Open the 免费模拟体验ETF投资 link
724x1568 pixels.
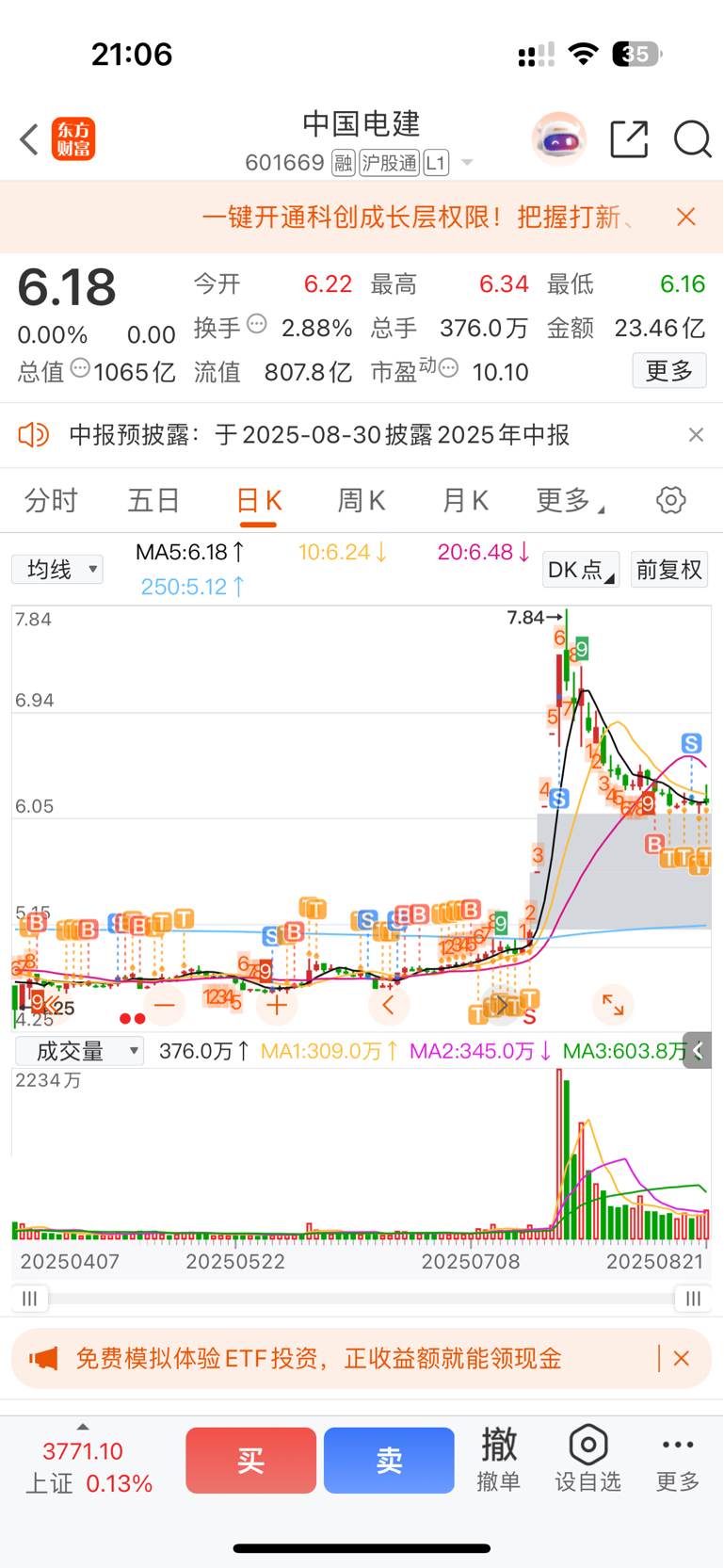[318, 1359]
